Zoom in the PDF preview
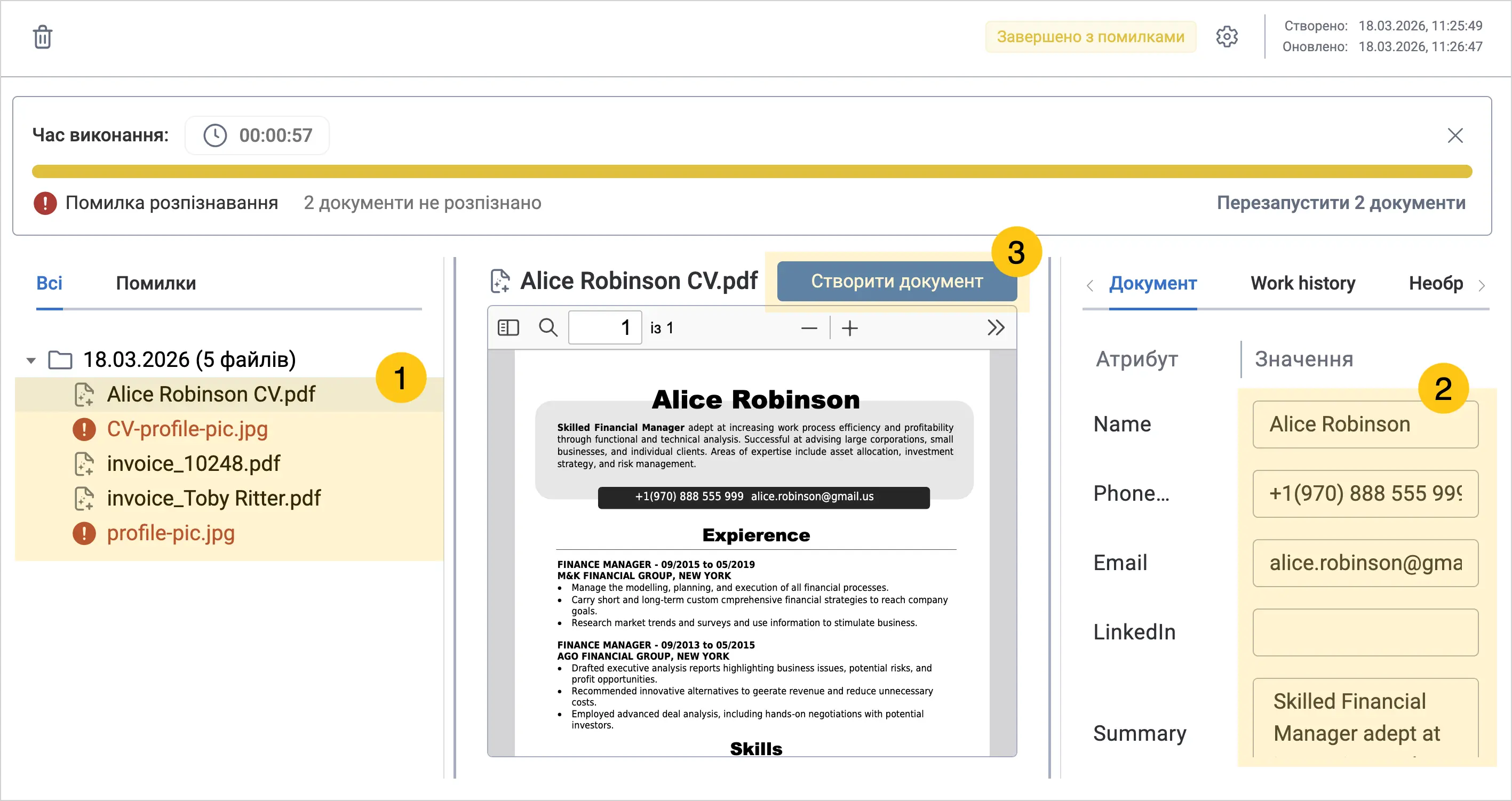Screen dimensions: 1512x801 coord(849,328)
